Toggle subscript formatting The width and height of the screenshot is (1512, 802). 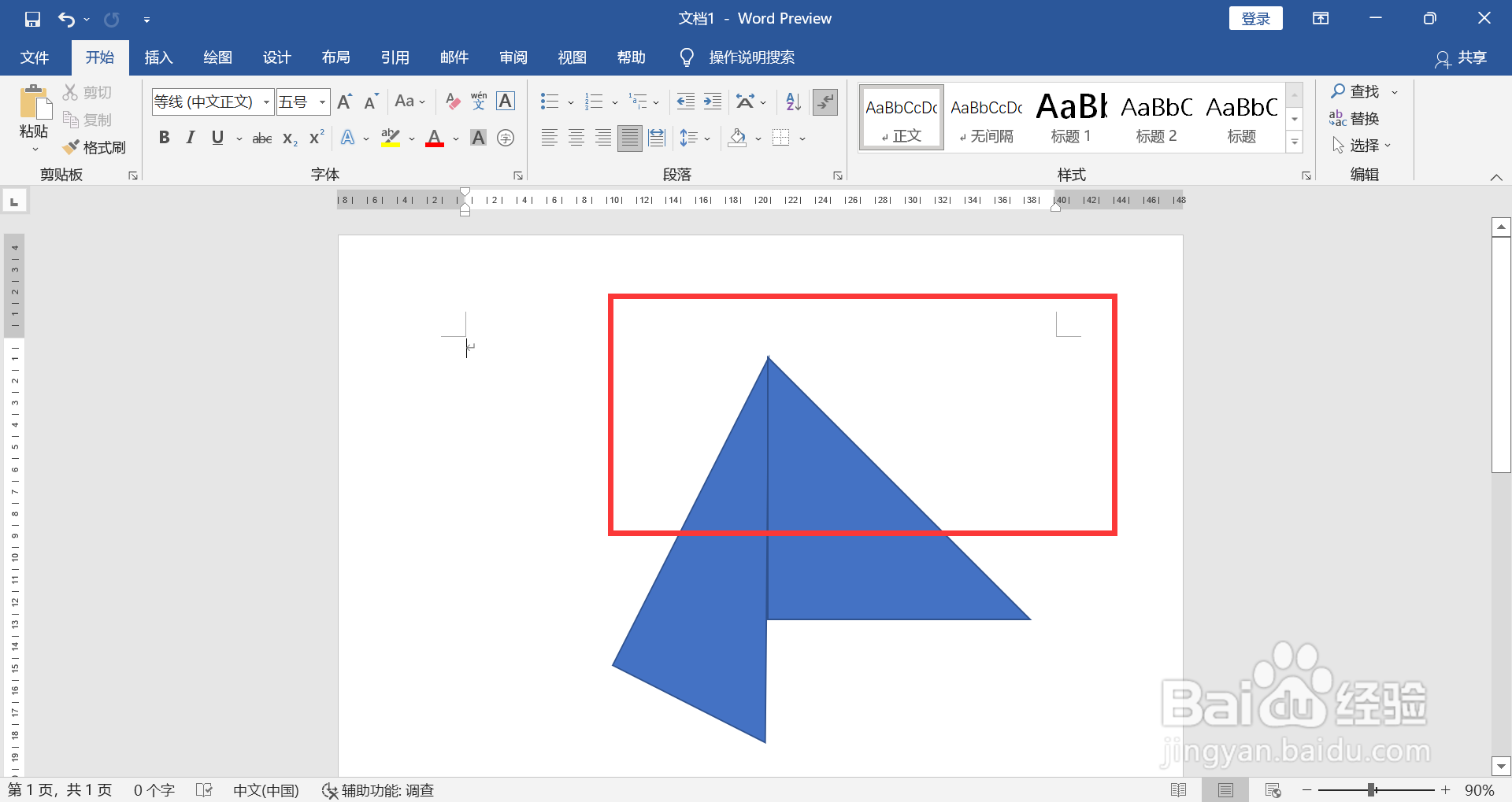pos(290,139)
